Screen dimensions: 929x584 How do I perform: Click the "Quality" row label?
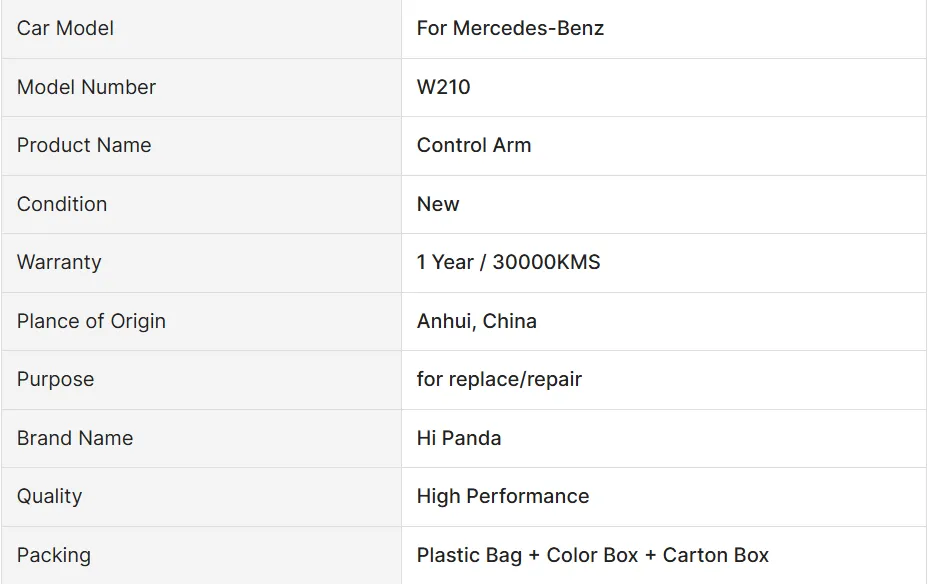49,496
